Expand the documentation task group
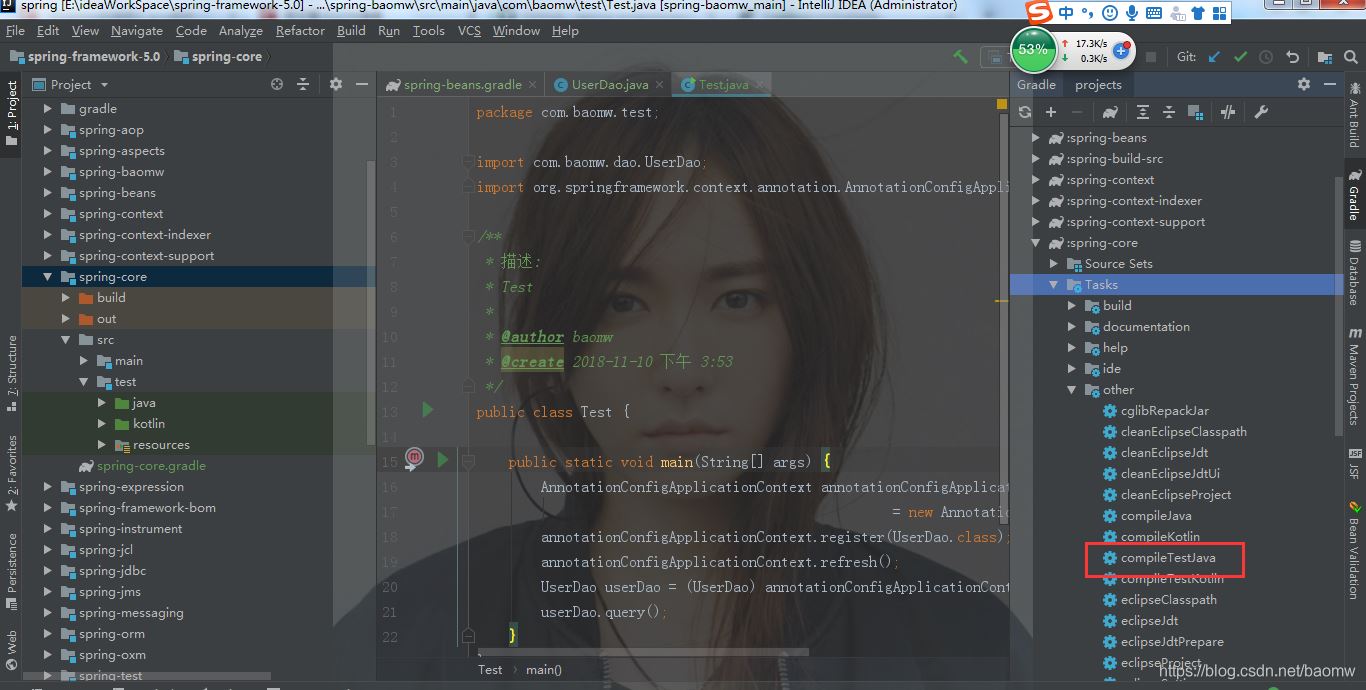Image resolution: width=1366 pixels, height=690 pixels. point(1072,327)
